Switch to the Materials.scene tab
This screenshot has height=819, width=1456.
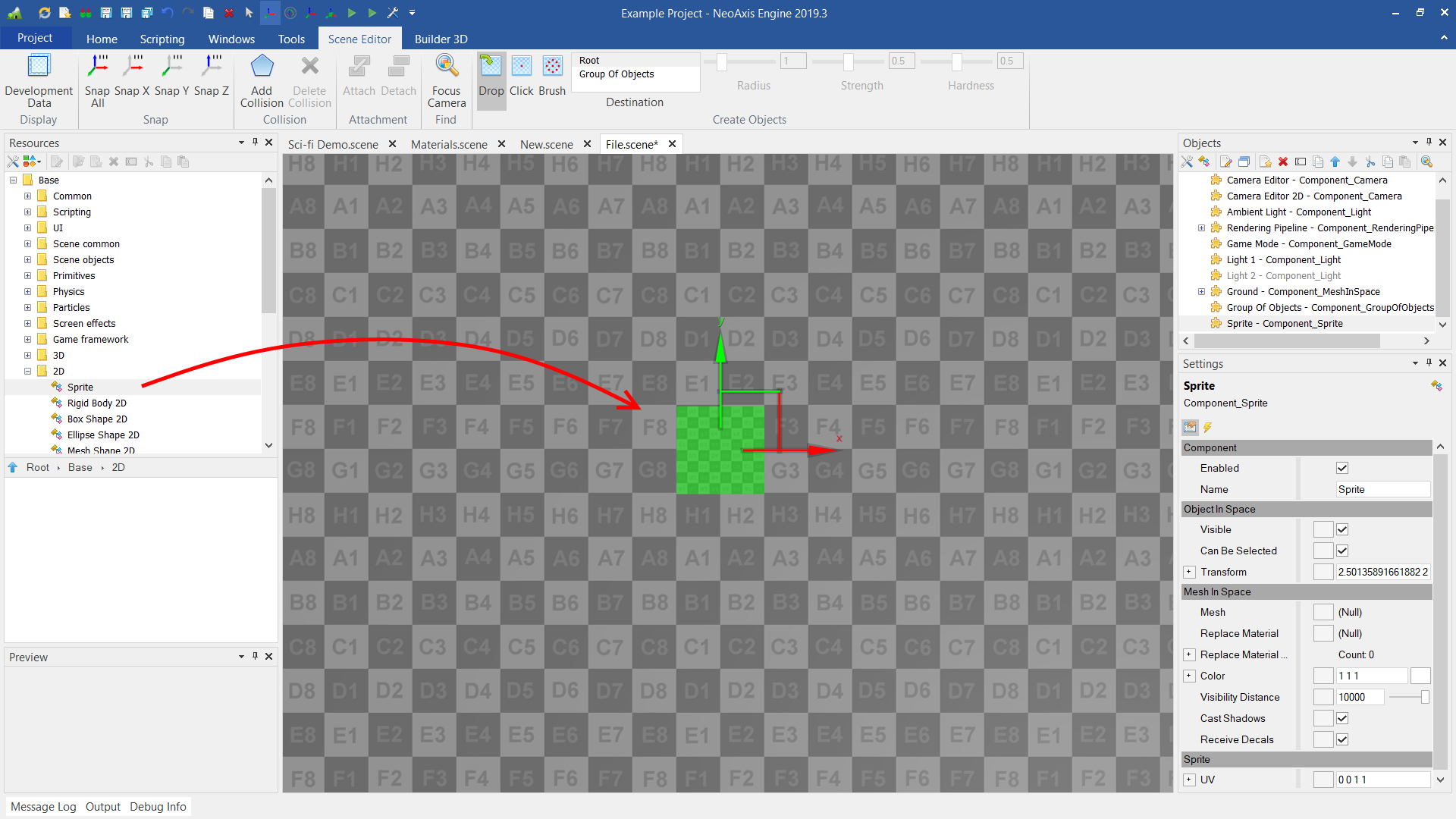(x=449, y=144)
